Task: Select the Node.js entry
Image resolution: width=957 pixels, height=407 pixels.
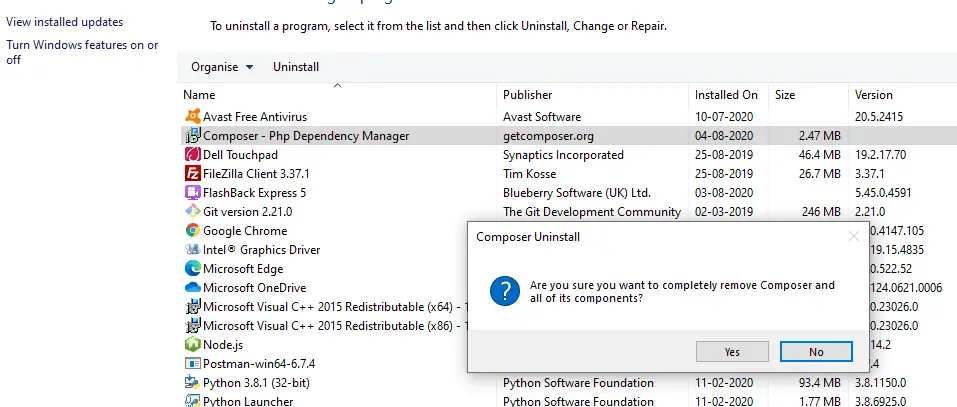Action: click(x=223, y=345)
